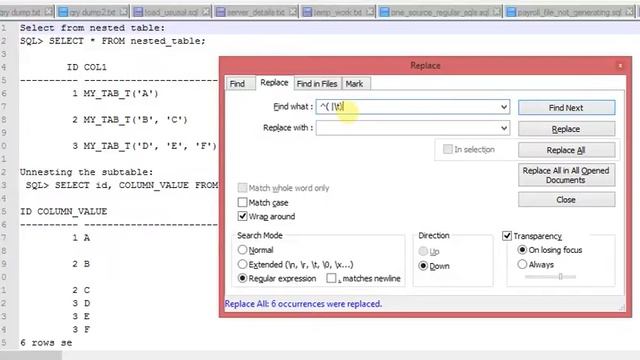Screen dimensions: 640x360
Task: Click the 'ID COL1' header line
Action: point(87,67)
